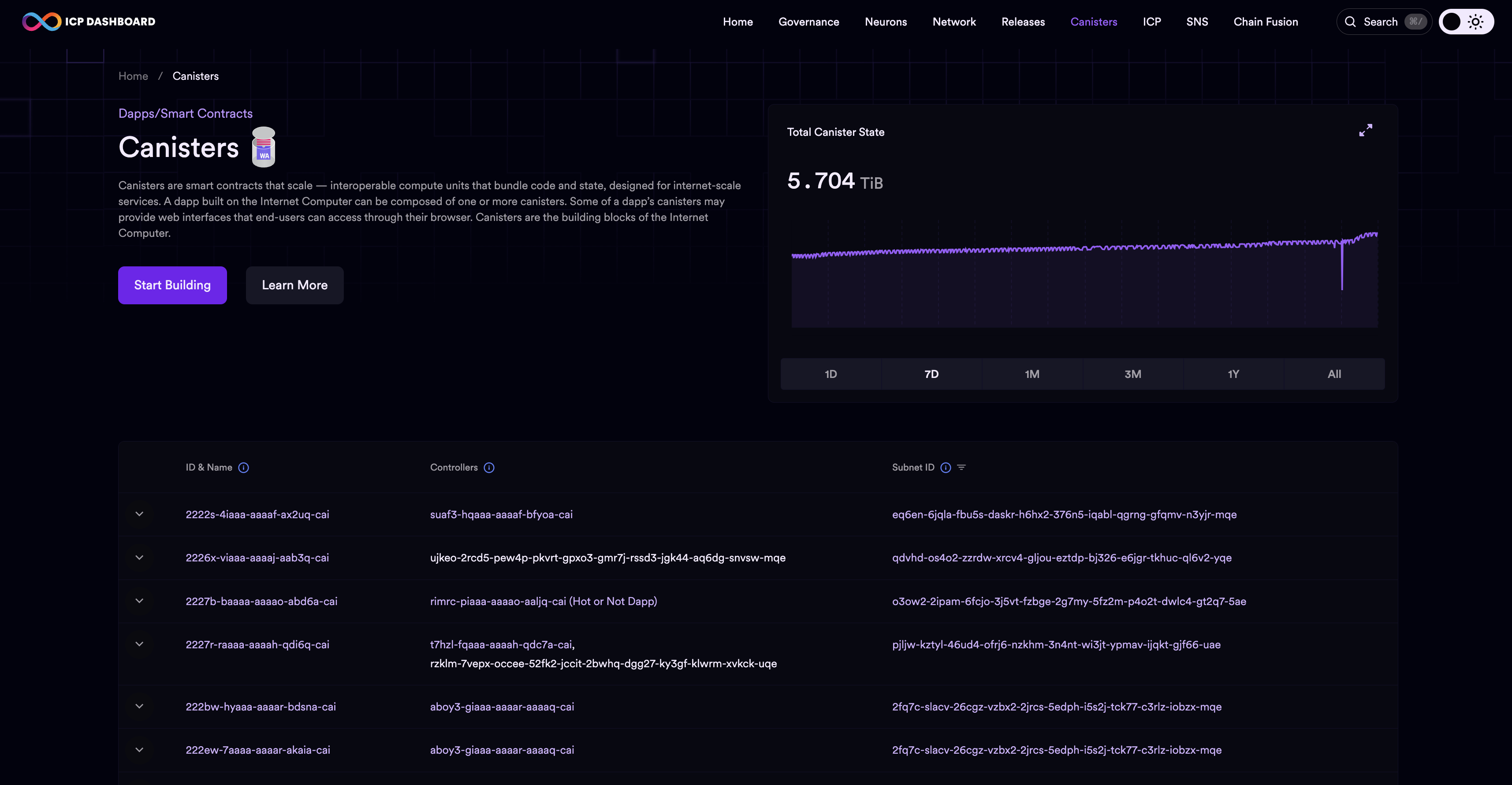Image resolution: width=1512 pixels, height=785 pixels.
Task: Click the ICP Dashboard infinity logo
Action: click(41, 22)
